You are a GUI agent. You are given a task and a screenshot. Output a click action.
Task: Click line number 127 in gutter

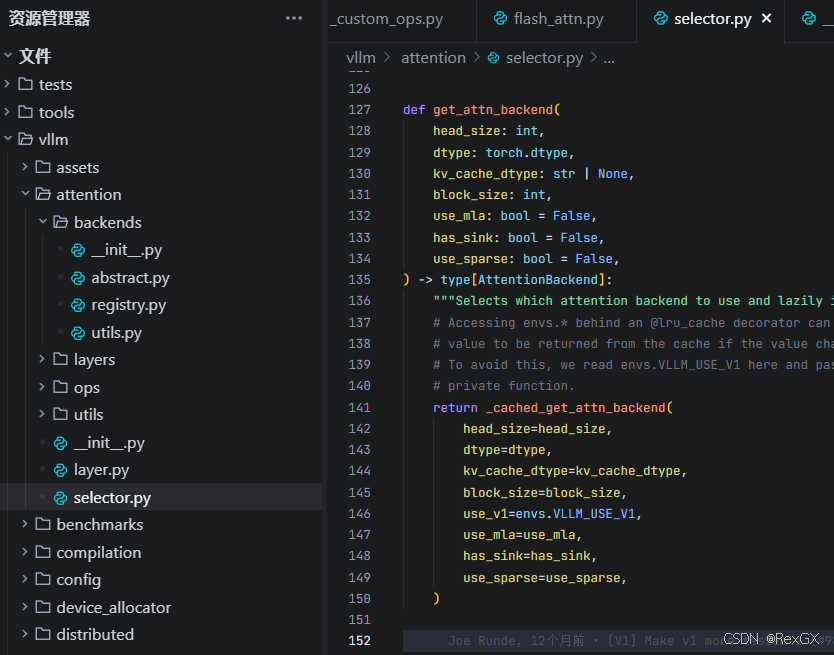(x=360, y=110)
